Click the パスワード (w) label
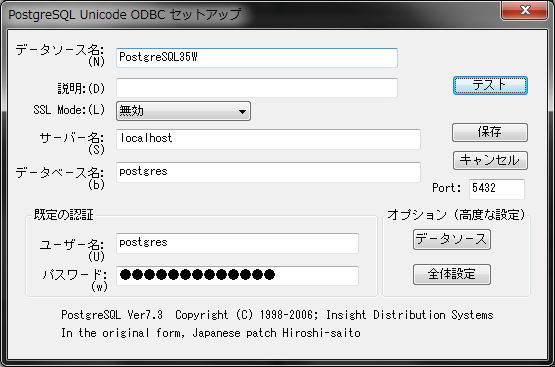The height and width of the screenshot is (367, 555). tap(74, 280)
